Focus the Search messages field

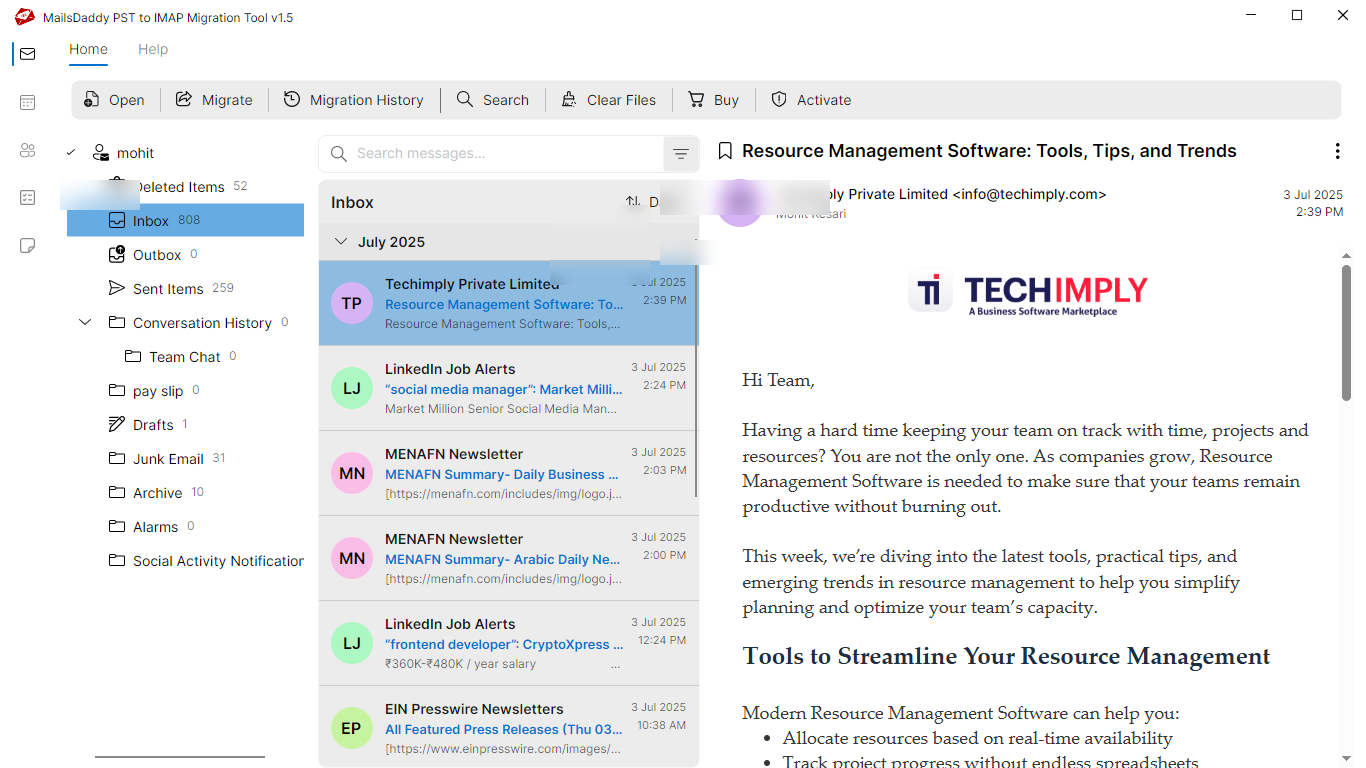tap(492, 154)
